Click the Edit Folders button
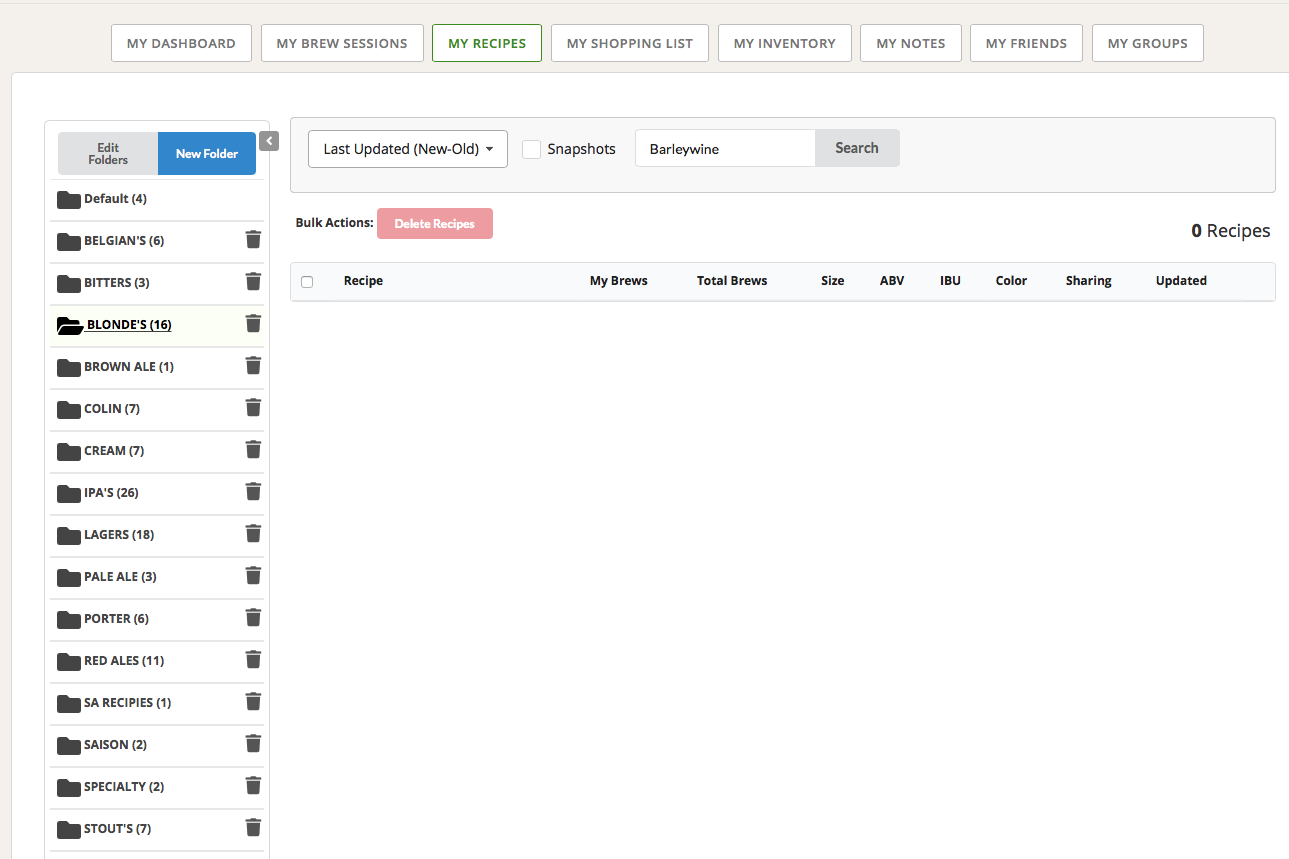Screen dimensions: 1289x859 pyautogui.click(x=108, y=154)
